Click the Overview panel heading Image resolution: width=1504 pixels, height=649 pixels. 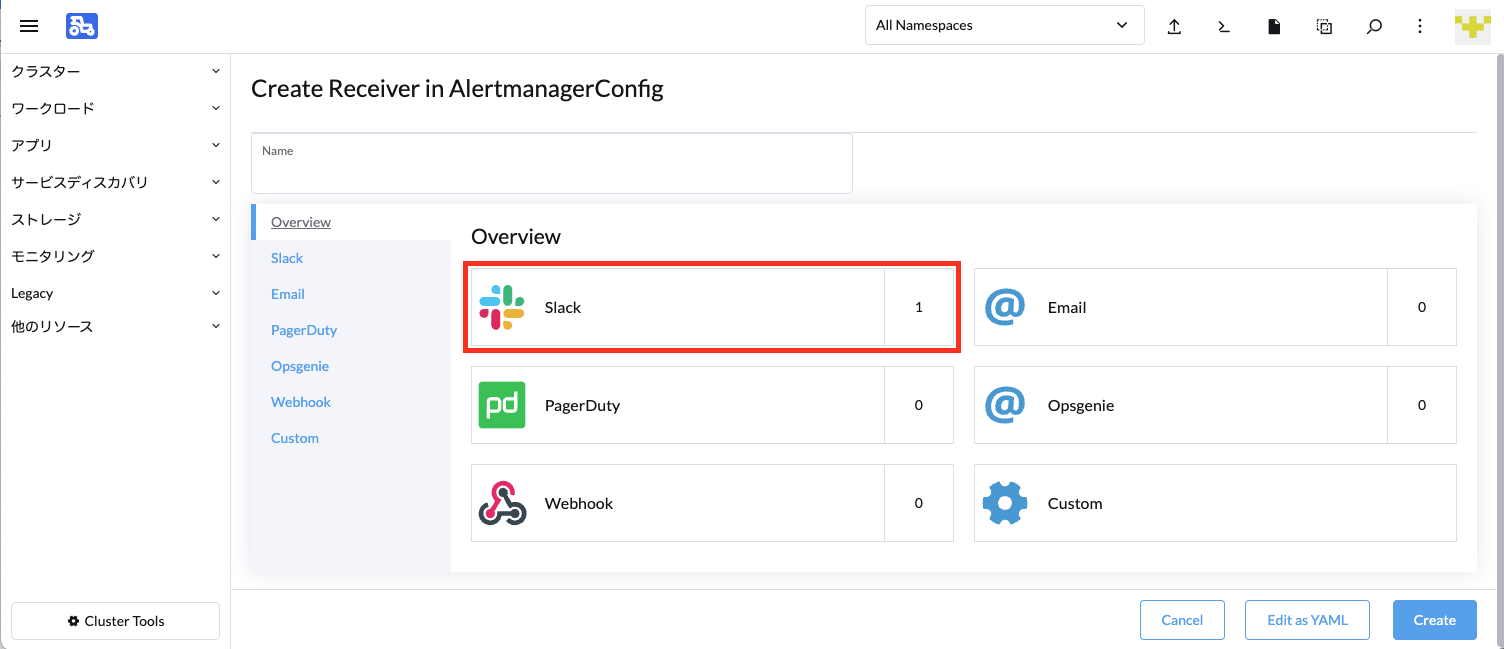coord(516,237)
